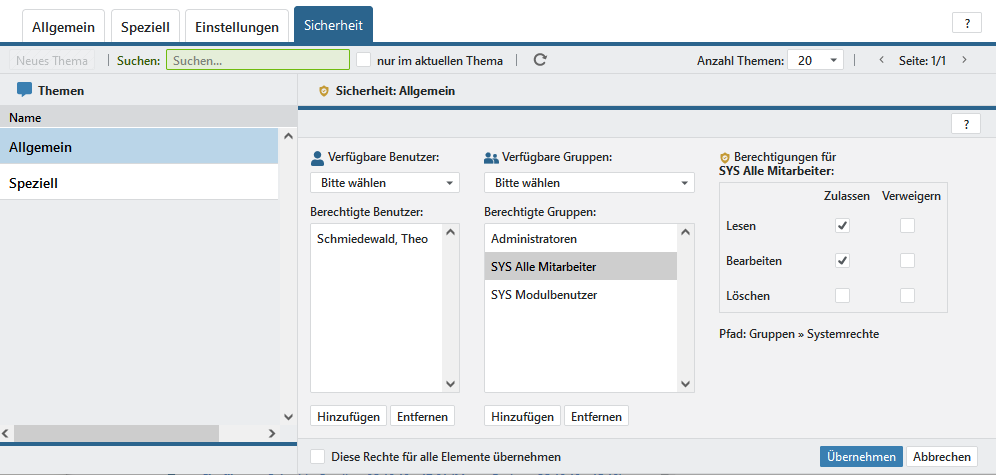Click the Themen speech bubble icon
Viewport: 996px width, 475px height.
click(x=25, y=90)
